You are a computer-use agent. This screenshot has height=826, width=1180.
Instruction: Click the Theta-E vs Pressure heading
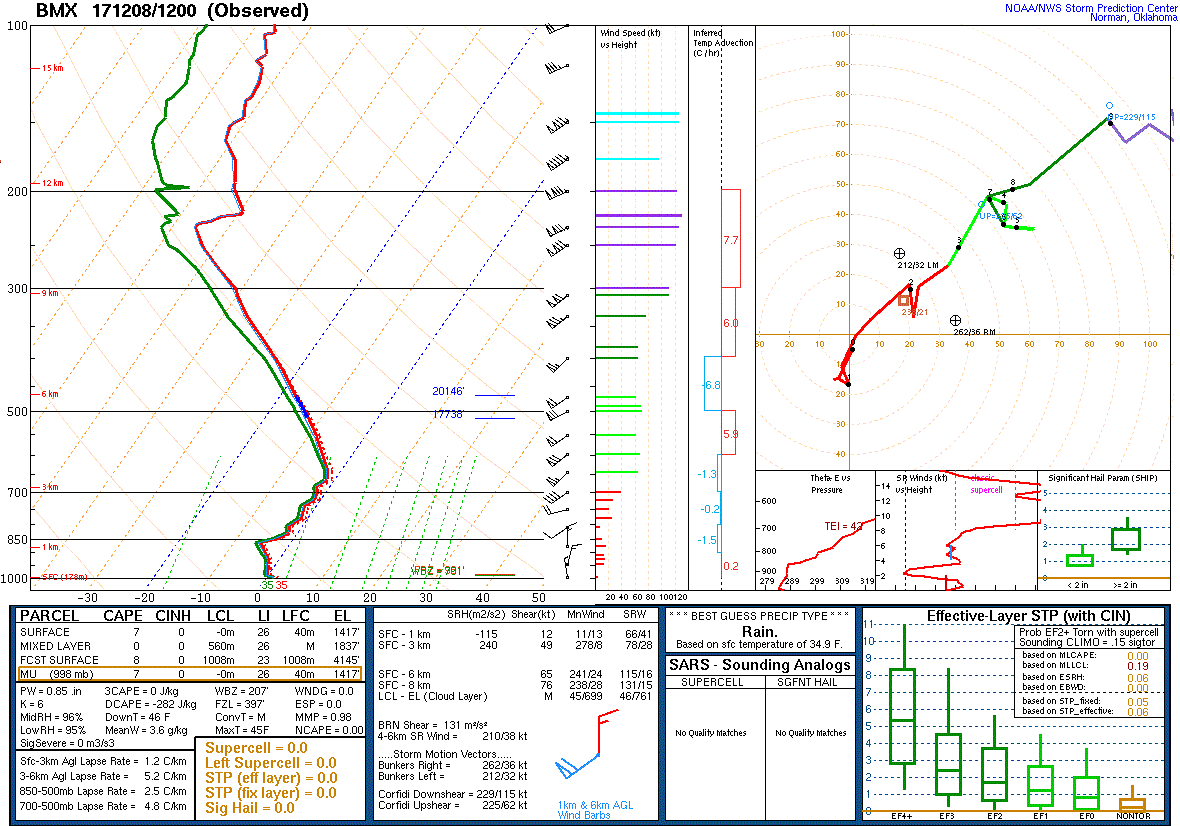830,484
